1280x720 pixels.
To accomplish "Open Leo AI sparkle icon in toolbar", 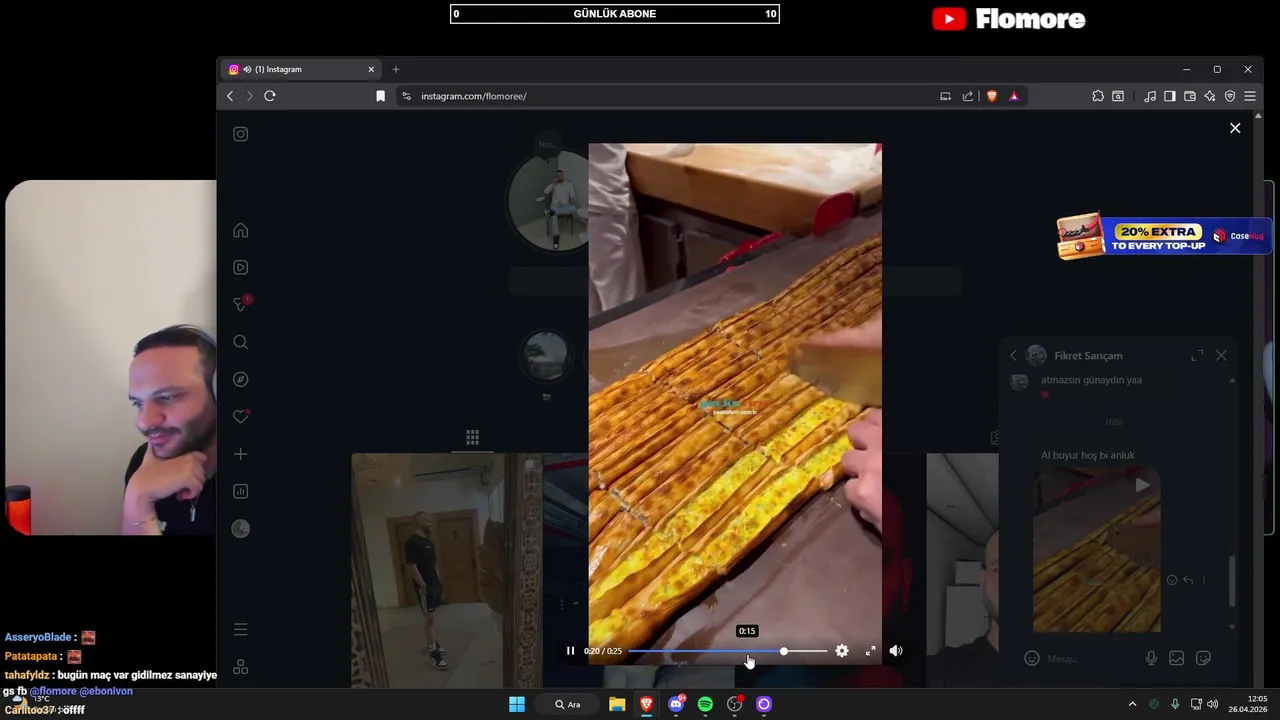I will click(x=1210, y=96).
